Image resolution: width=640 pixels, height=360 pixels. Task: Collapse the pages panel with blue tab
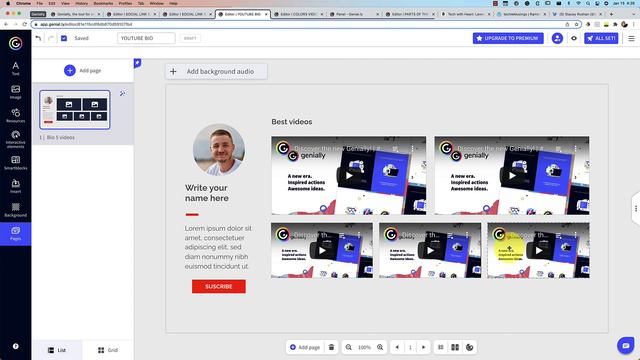pos(138,63)
